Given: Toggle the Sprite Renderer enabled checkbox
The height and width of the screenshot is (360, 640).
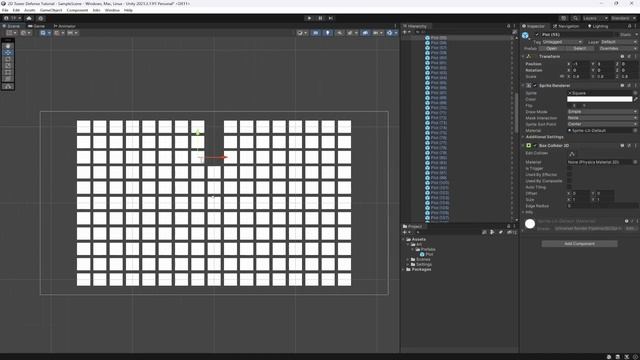Looking at the screenshot, I should pyautogui.click(x=535, y=86).
